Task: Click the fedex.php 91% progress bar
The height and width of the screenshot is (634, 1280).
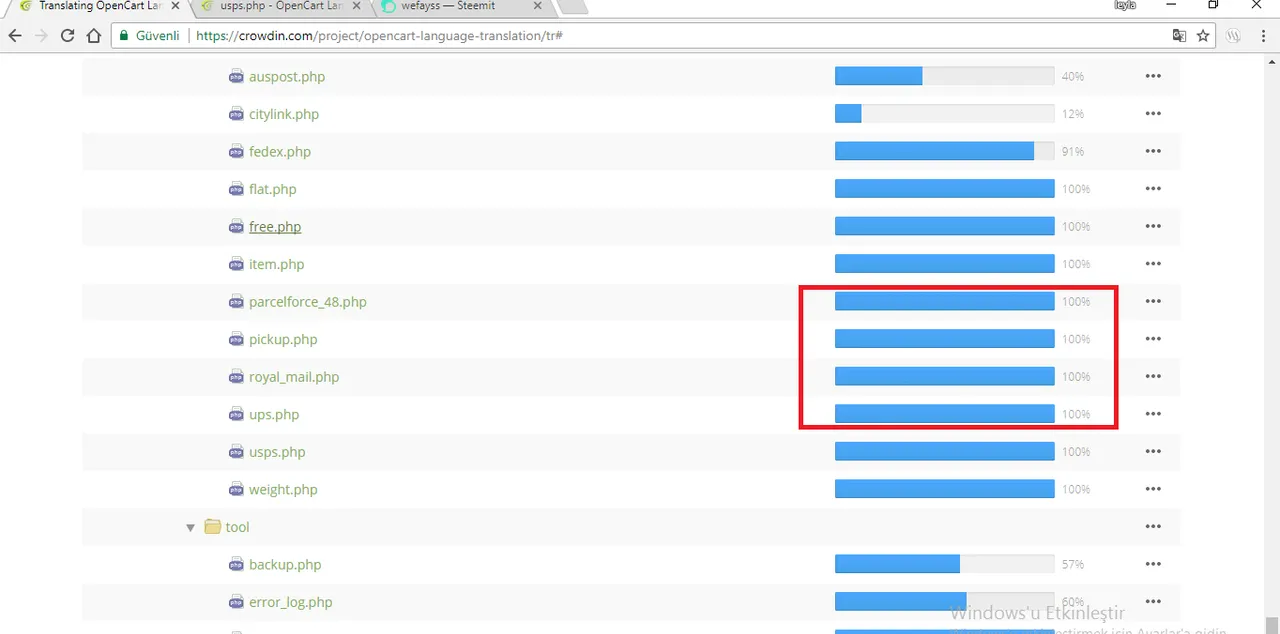Action: (944, 151)
